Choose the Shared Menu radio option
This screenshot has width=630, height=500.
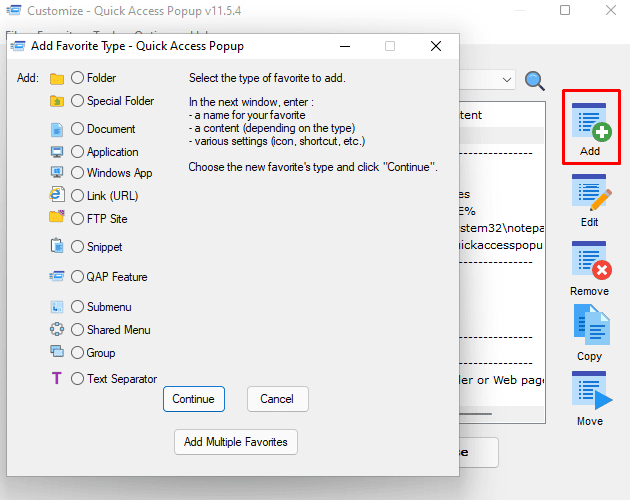(x=77, y=330)
